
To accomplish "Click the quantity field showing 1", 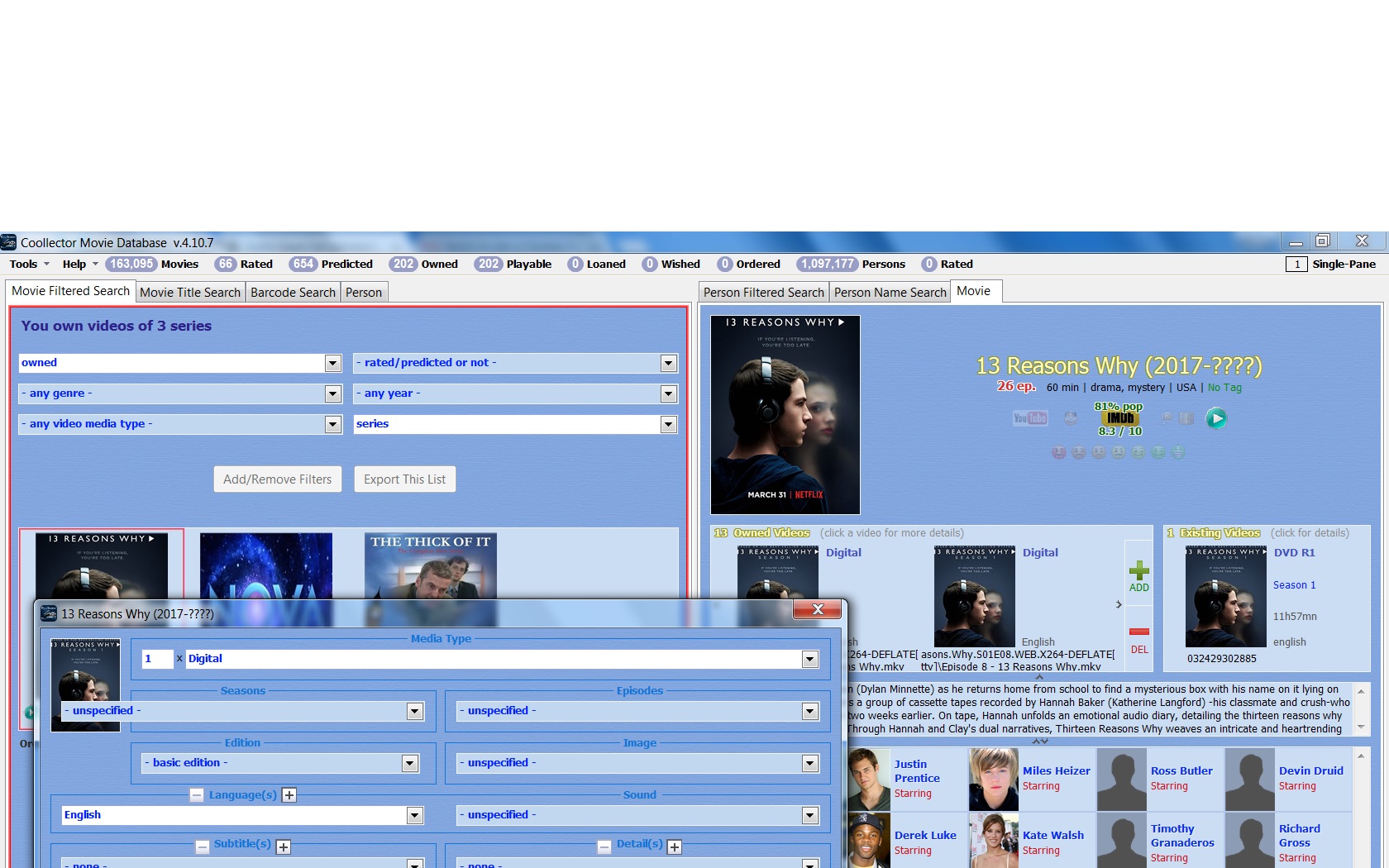I will [157, 659].
